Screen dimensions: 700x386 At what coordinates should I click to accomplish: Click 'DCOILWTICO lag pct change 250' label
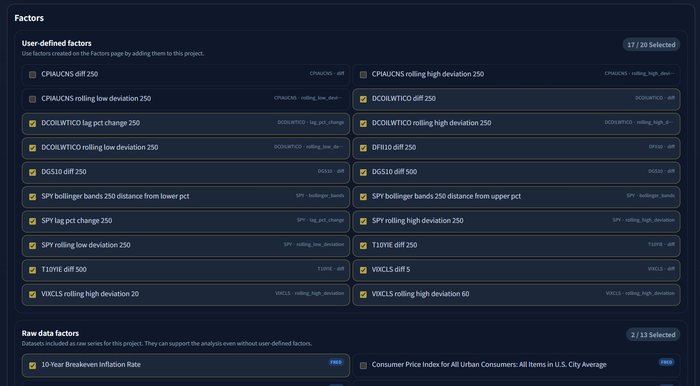(x=91, y=123)
